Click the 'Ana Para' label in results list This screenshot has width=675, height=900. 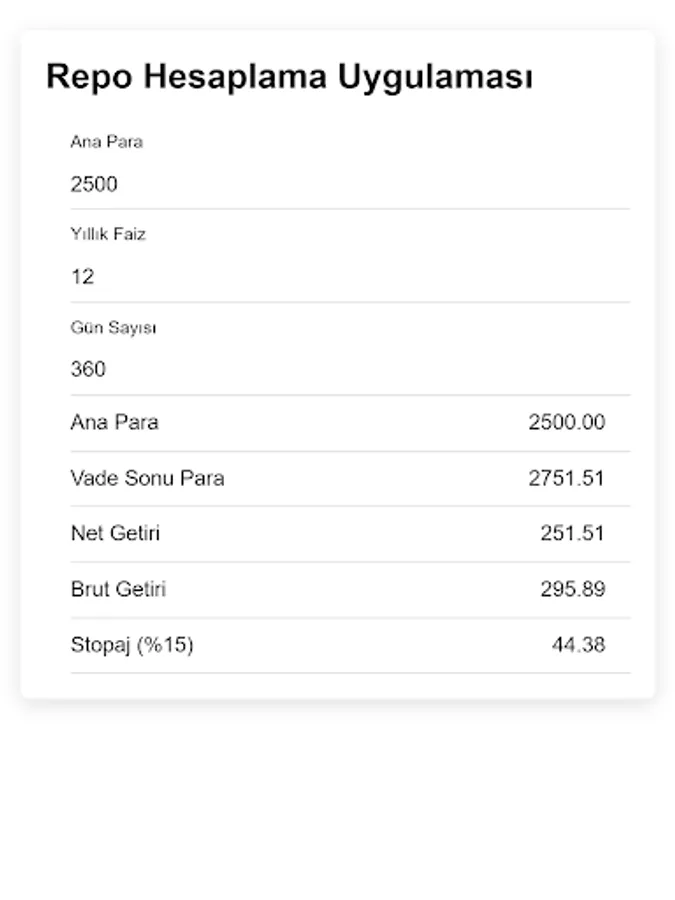[x=114, y=422]
